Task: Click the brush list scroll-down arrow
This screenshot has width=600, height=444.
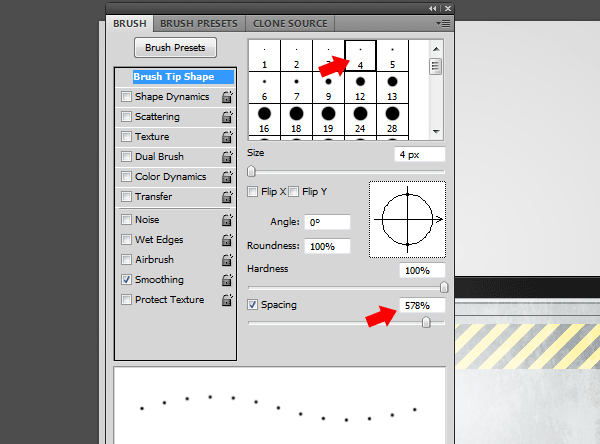Action: click(436, 132)
